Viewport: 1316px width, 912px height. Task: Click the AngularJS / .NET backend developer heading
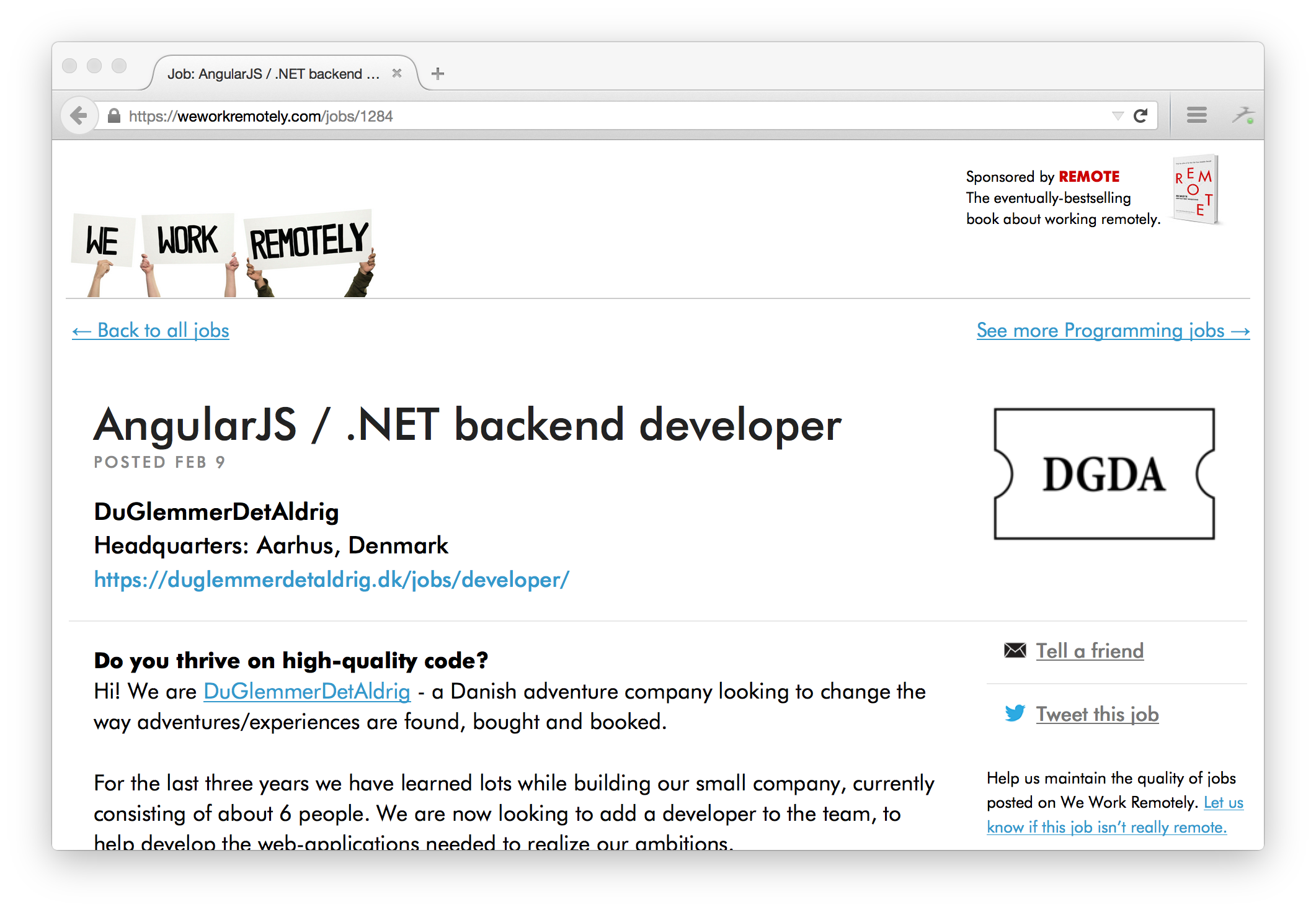[x=468, y=426]
